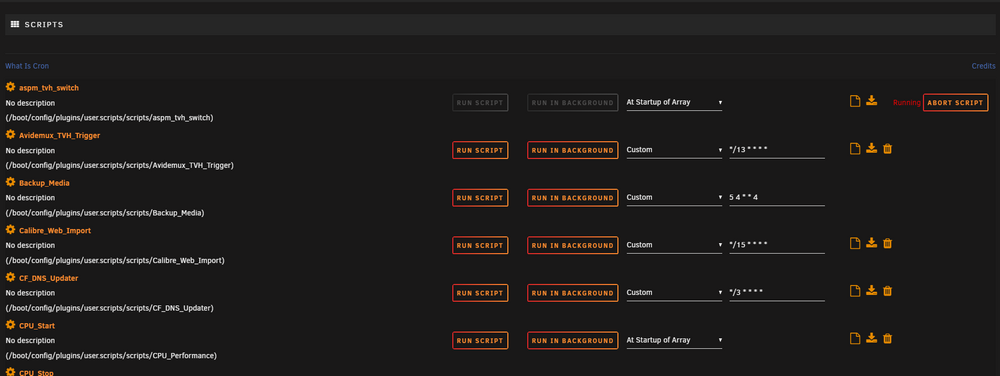Delete log trash icon for CPU_Start

pos(887,338)
